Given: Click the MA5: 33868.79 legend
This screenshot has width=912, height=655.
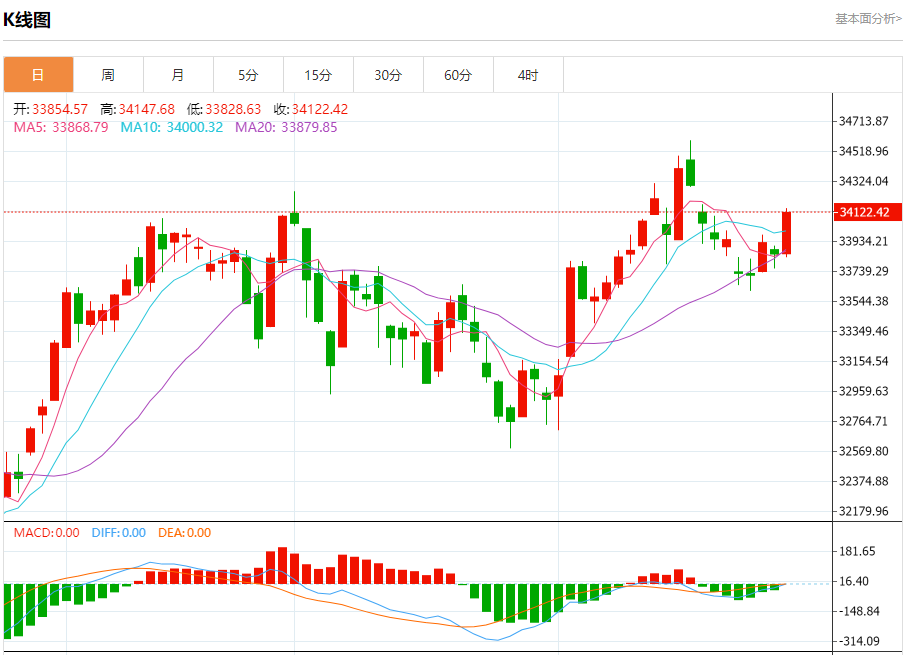Looking at the screenshot, I should pyautogui.click(x=61, y=127).
